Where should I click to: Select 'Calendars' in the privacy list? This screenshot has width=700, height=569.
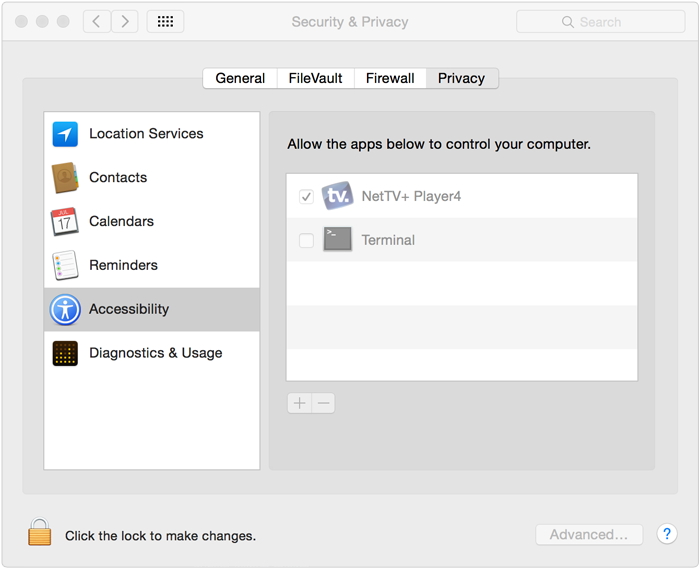click(x=152, y=221)
